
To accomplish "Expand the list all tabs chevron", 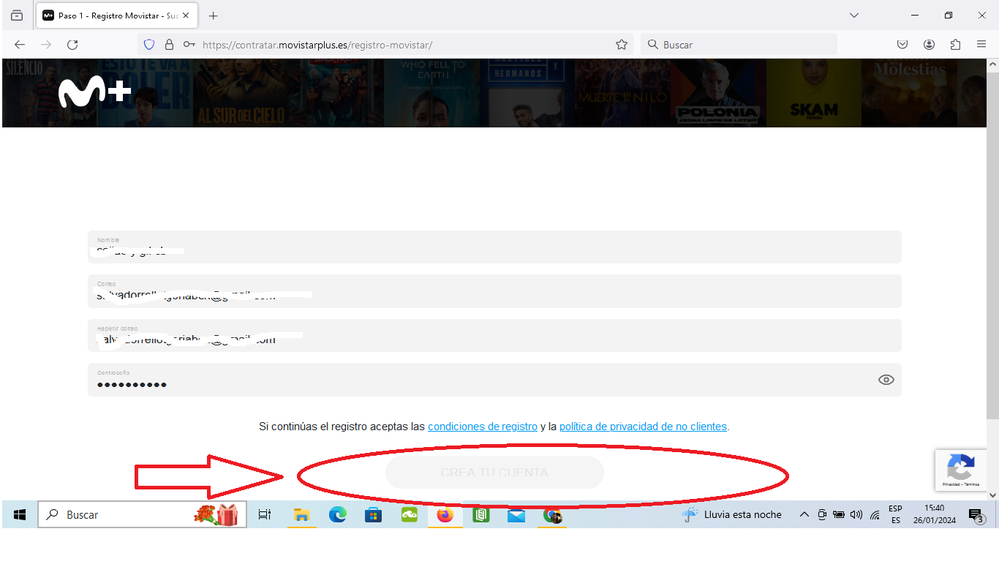I will [854, 16].
